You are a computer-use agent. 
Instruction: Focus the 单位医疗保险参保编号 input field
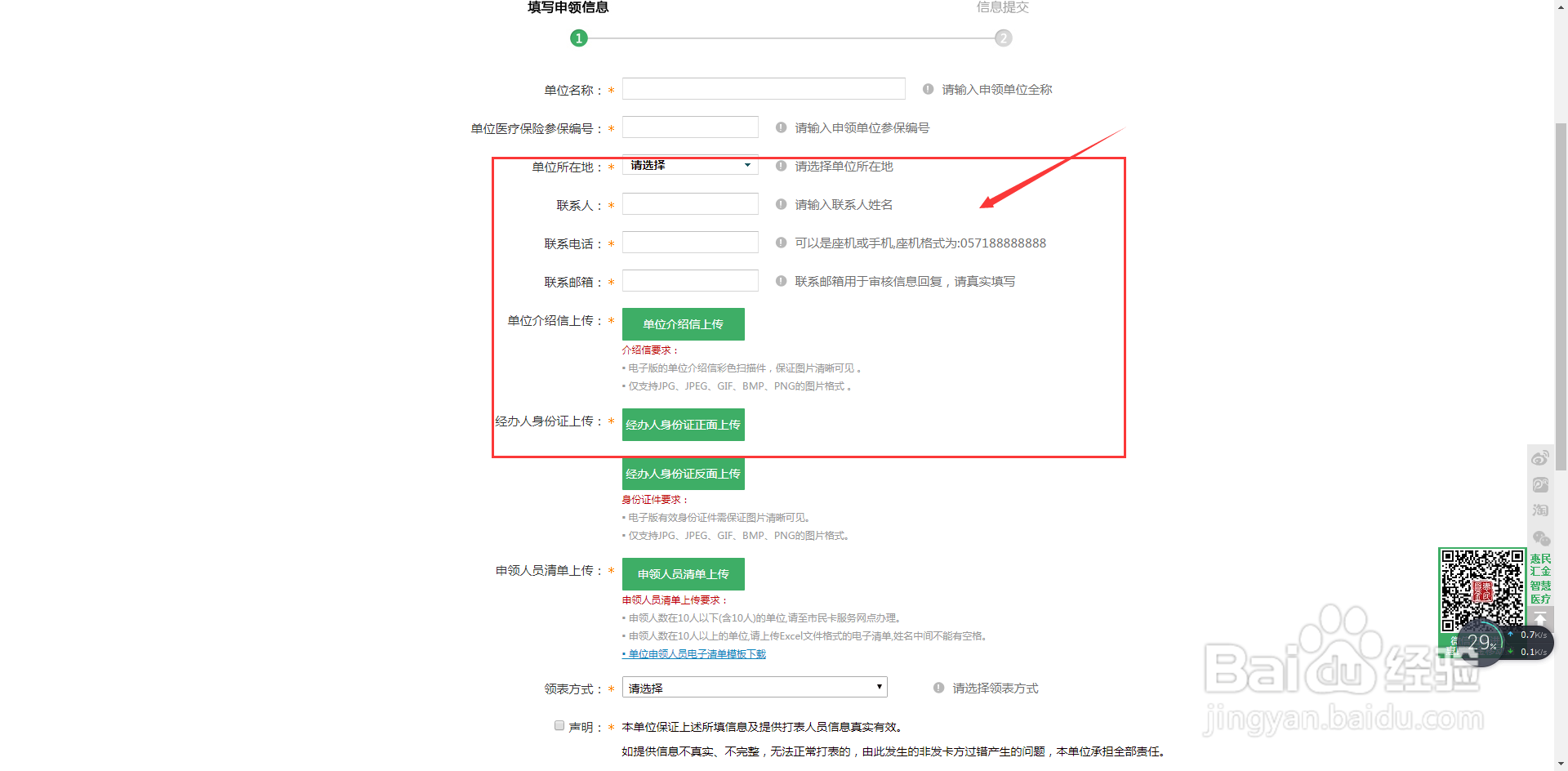[690, 127]
